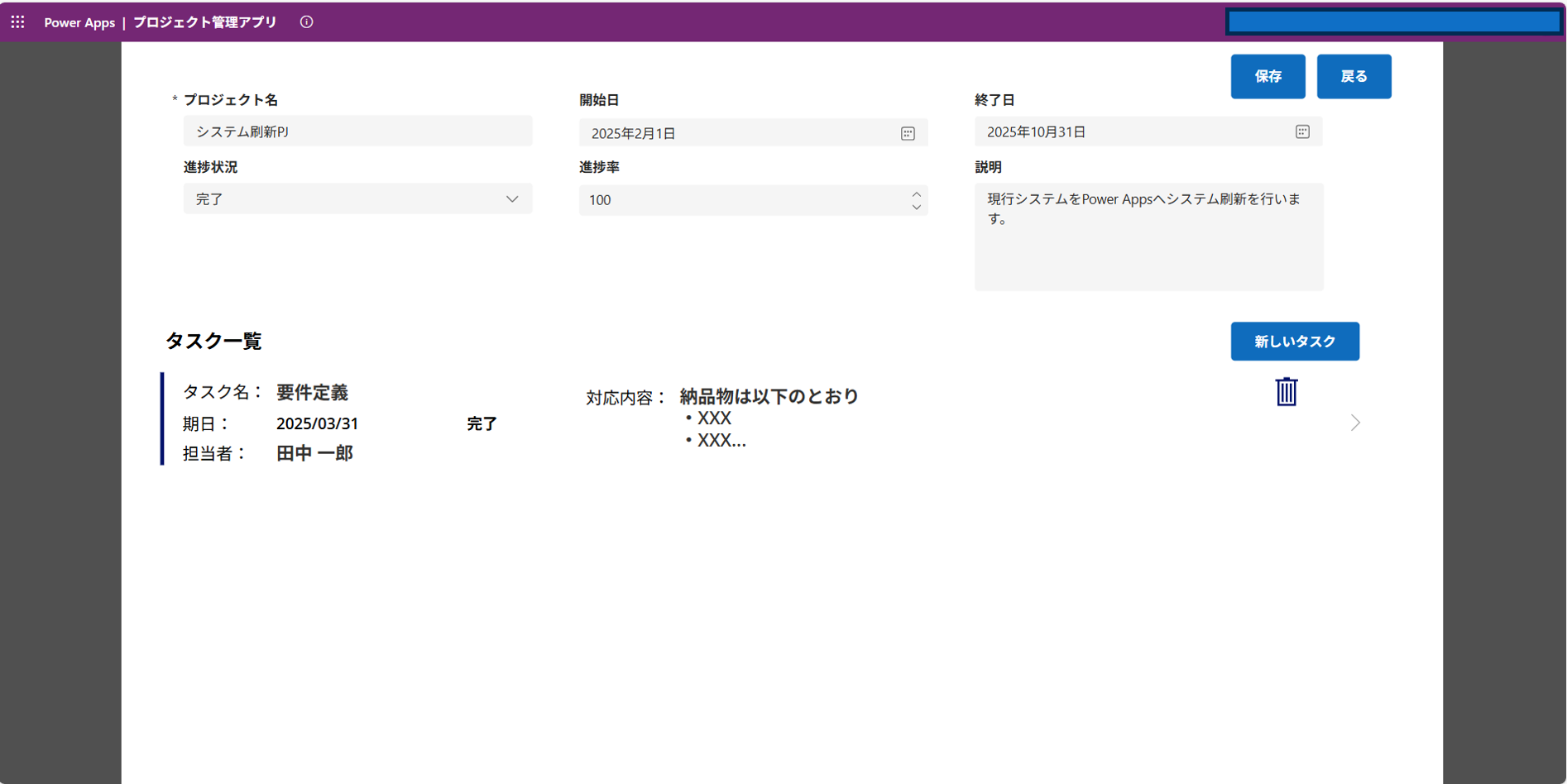Expand the 進捗状況 dropdown
This screenshot has width=1567, height=784.
click(x=512, y=199)
